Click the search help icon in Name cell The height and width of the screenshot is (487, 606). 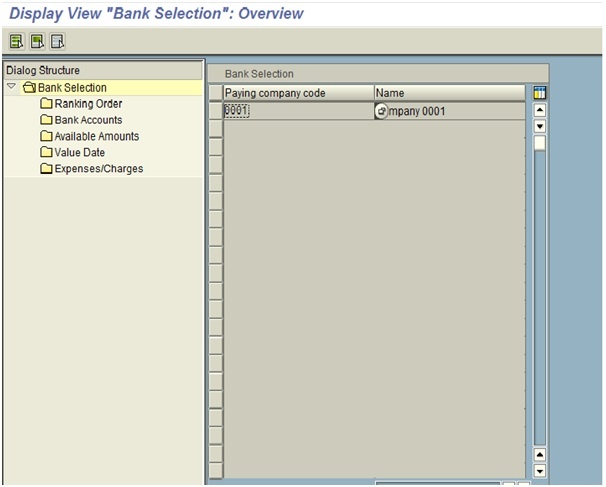click(x=381, y=111)
